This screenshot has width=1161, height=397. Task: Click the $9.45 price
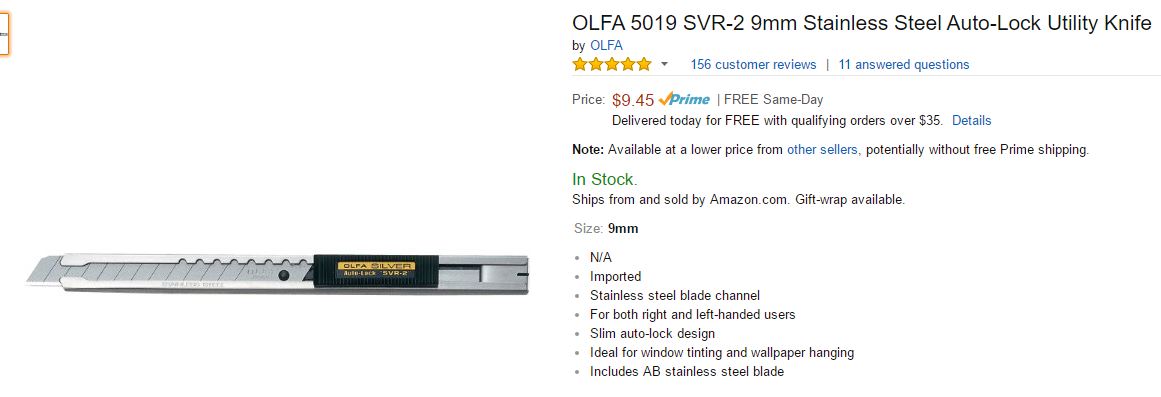[x=633, y=100]
